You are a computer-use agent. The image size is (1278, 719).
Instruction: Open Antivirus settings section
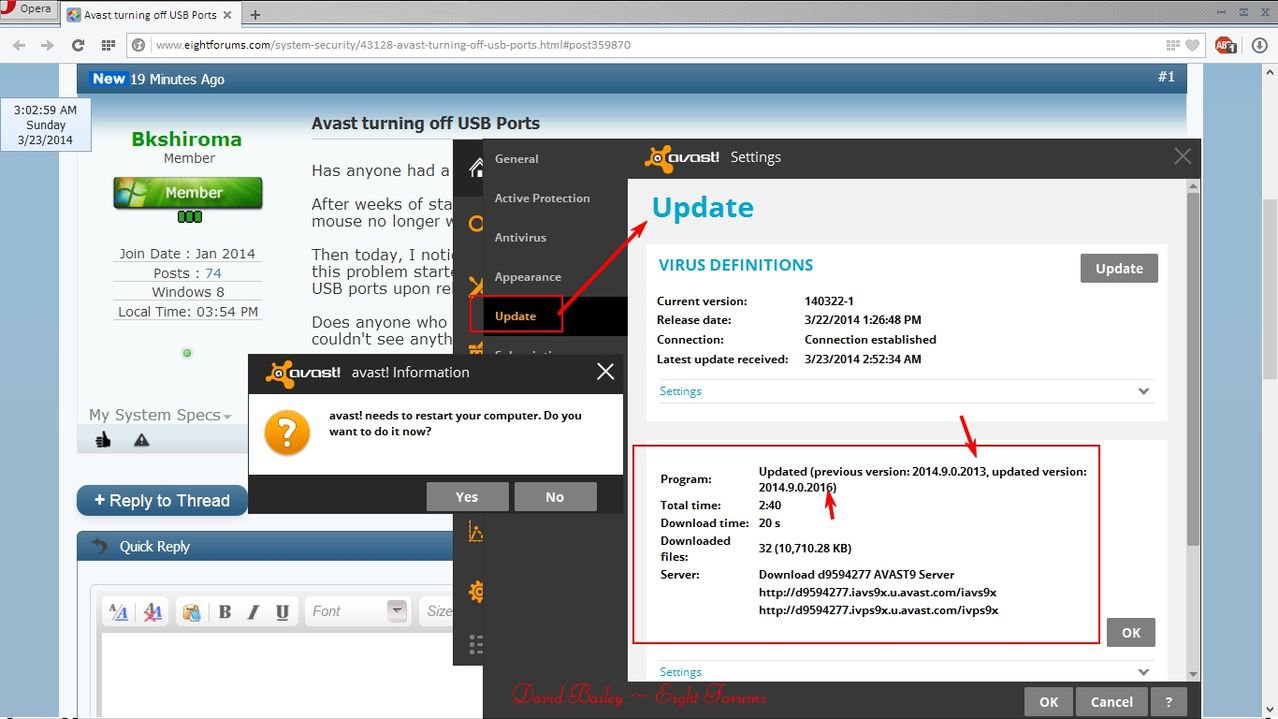tap(520, 237)
